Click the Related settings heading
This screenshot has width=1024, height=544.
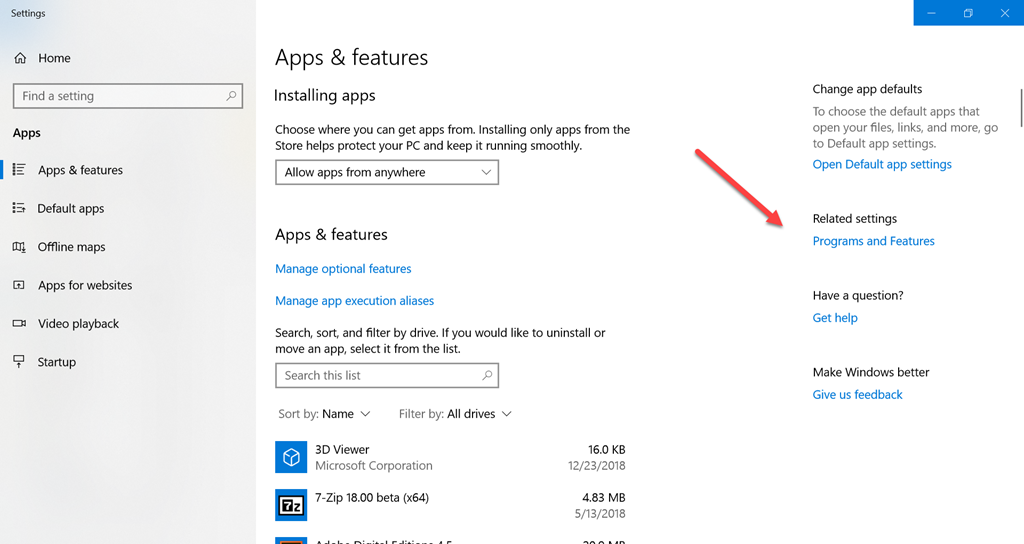coord(854,219)
